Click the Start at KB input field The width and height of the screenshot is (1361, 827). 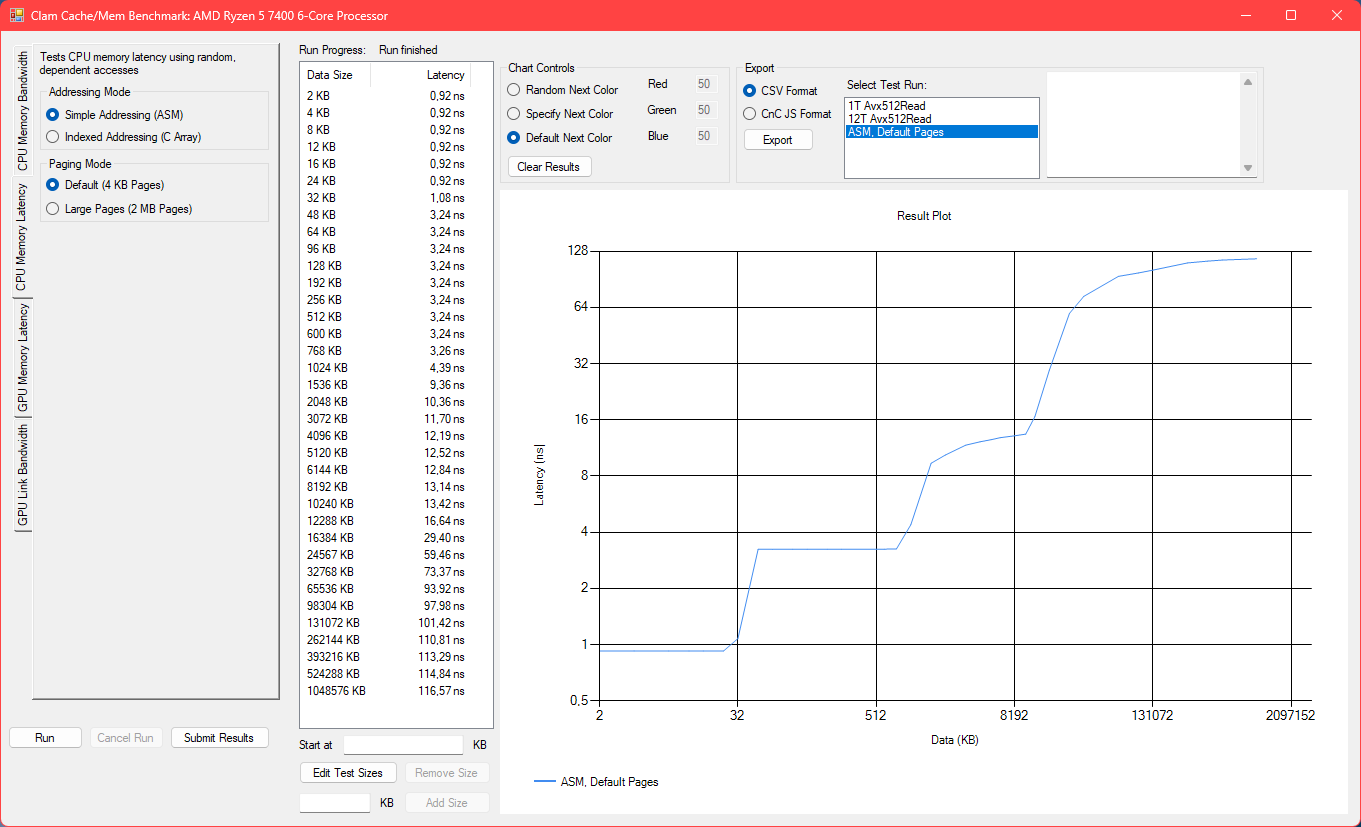[403, 745]
